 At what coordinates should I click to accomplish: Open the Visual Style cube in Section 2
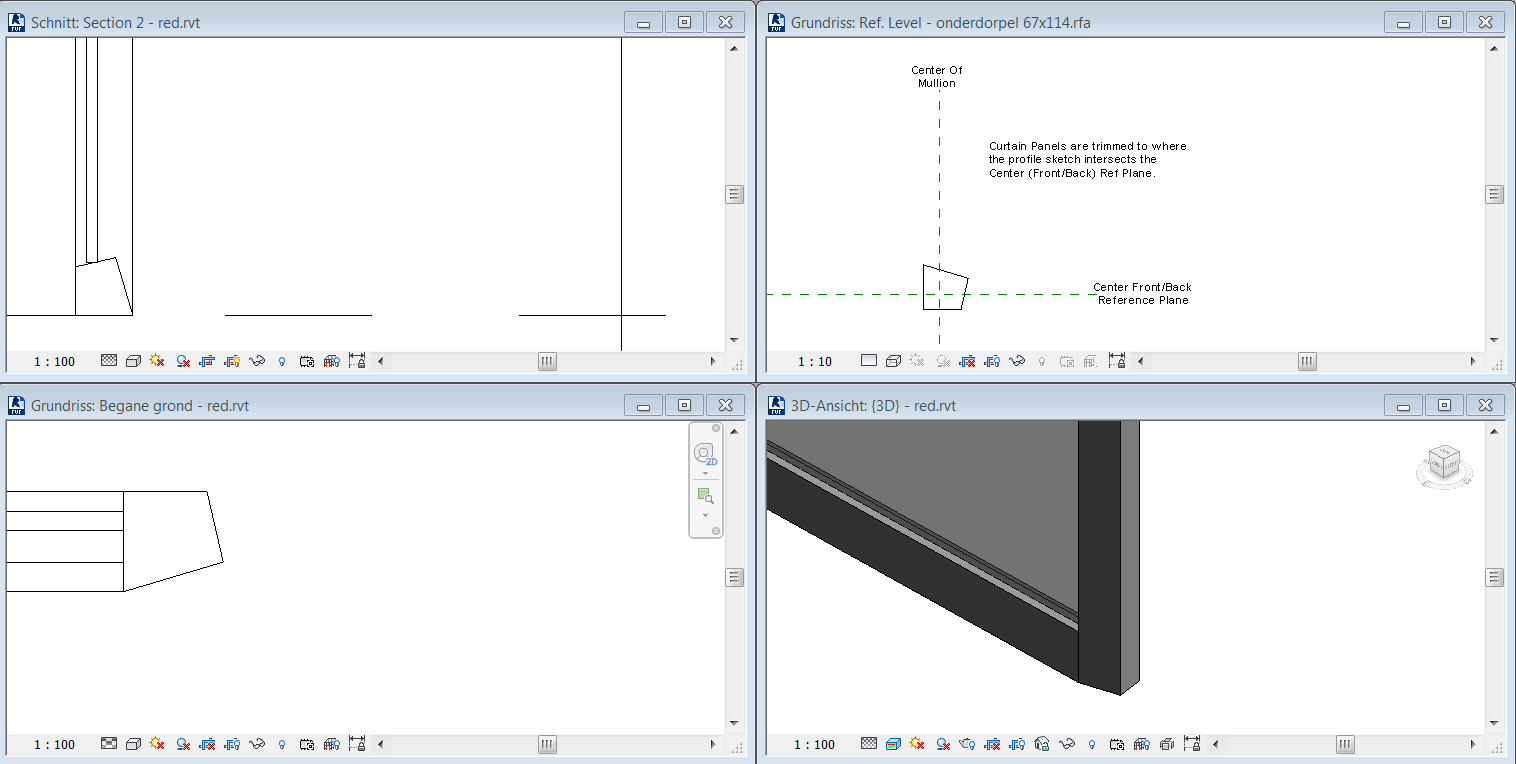tap(133, 361)
